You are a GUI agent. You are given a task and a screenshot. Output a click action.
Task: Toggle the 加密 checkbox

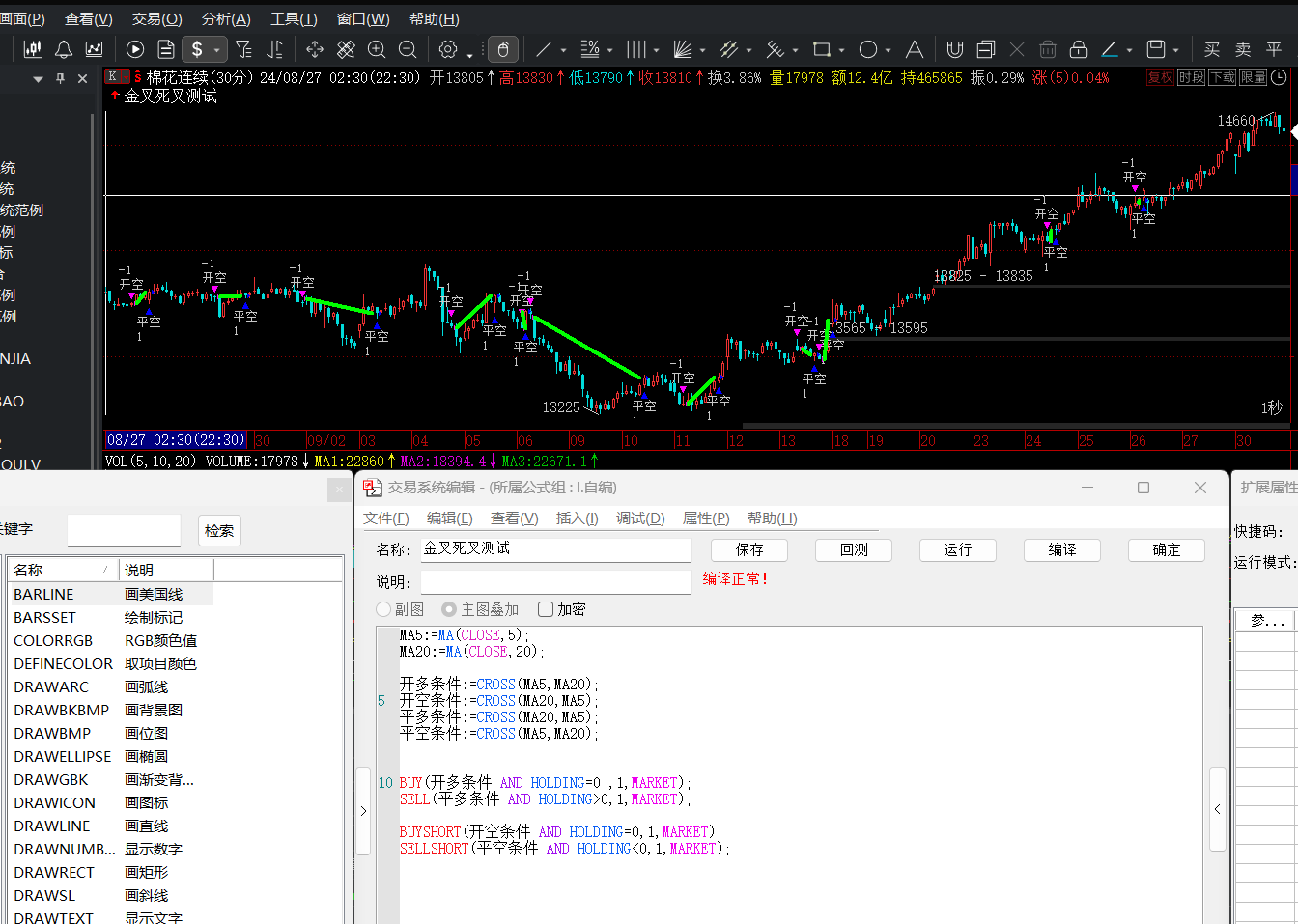pyautogui.click(x=546, y=609)
